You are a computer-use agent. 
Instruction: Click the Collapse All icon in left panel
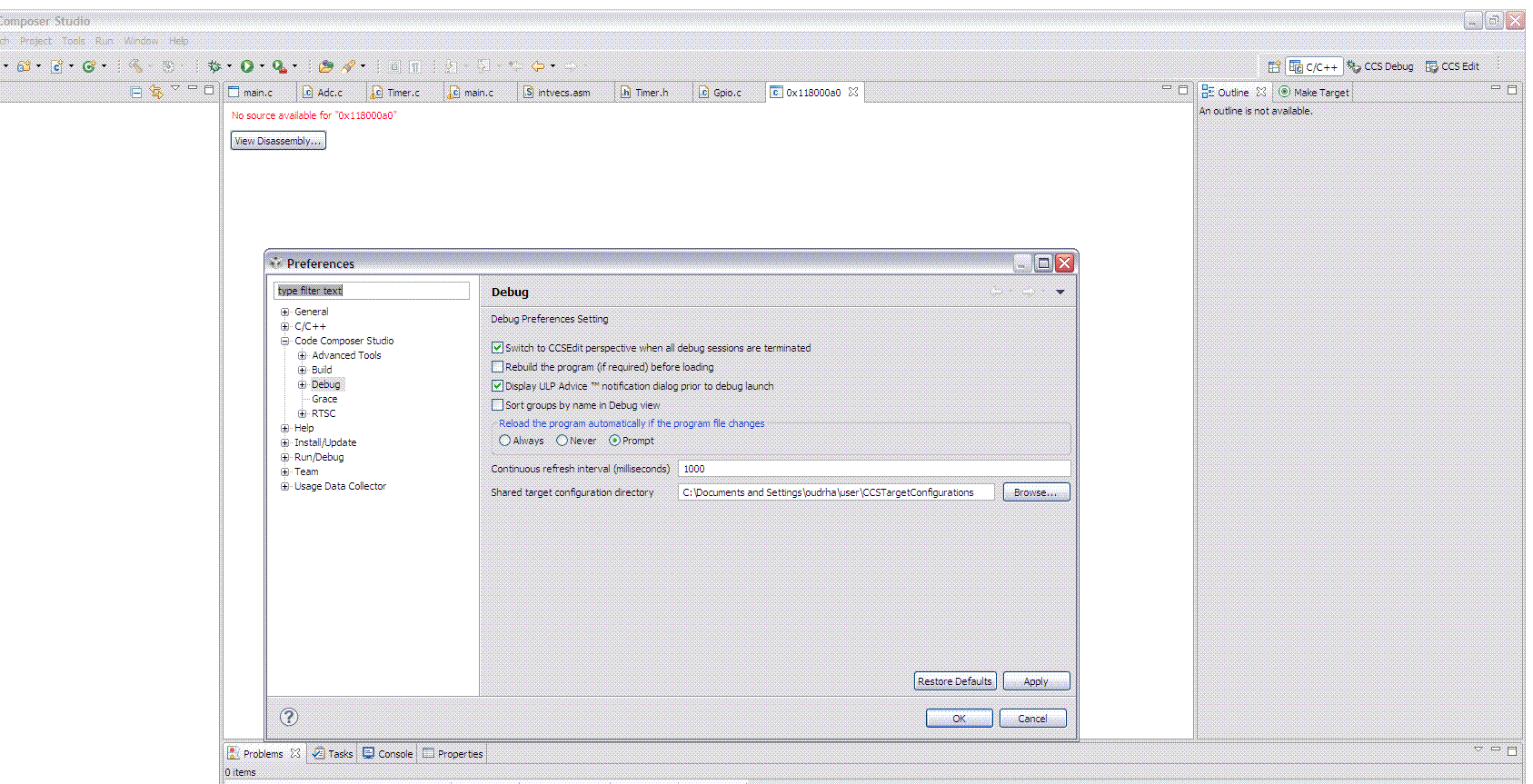pos(136,92)
